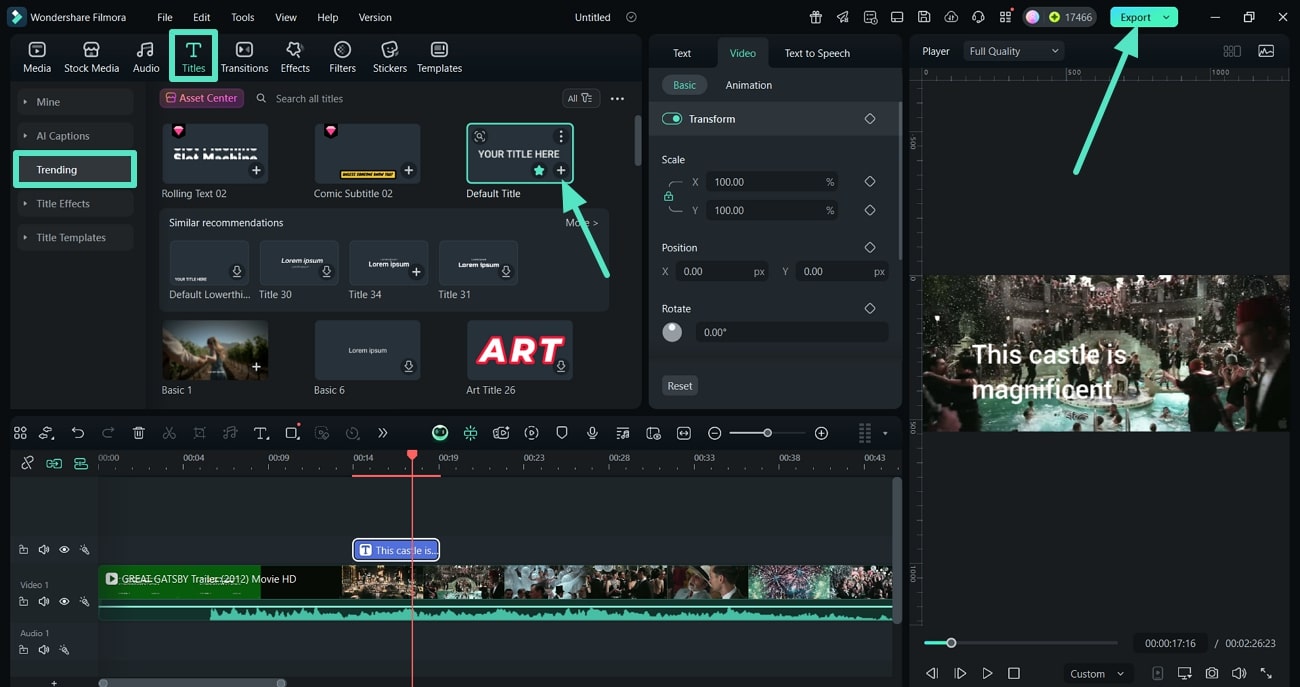Click the Rotate dial knob
Screen dimensions: 1300x687
[672, 332]
